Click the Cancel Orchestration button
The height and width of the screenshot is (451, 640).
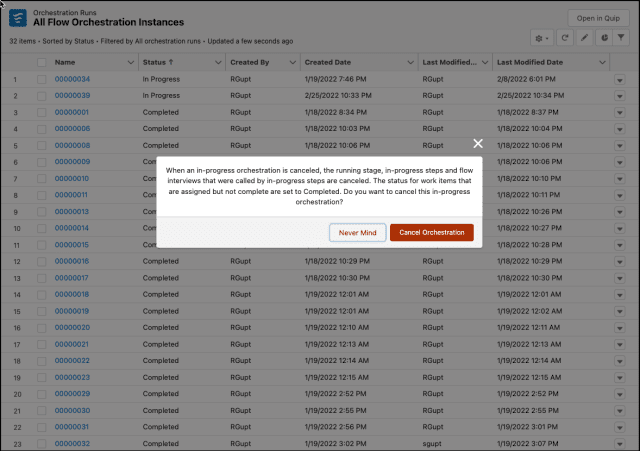(x=431, y=232)
